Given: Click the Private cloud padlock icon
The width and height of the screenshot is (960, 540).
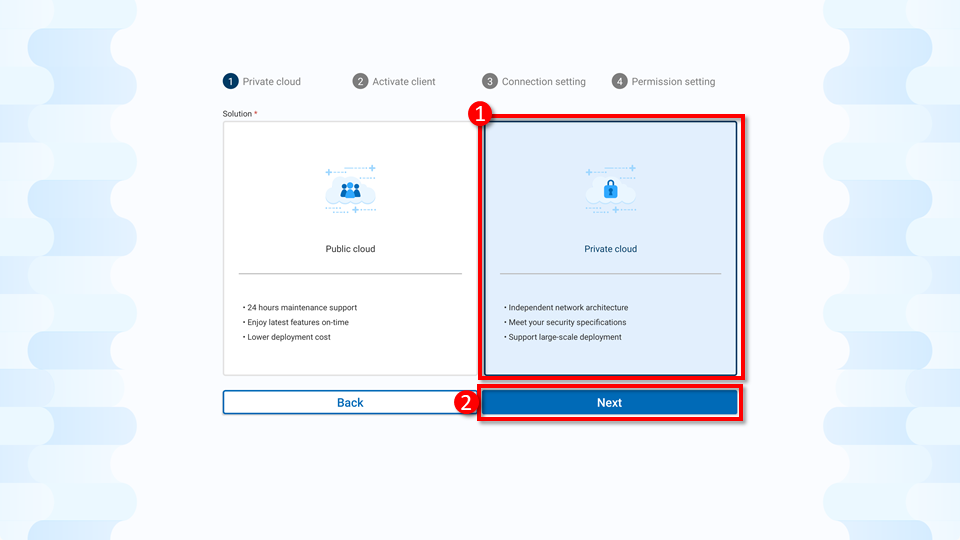Looking at the screenshot, I should [610, 189].
